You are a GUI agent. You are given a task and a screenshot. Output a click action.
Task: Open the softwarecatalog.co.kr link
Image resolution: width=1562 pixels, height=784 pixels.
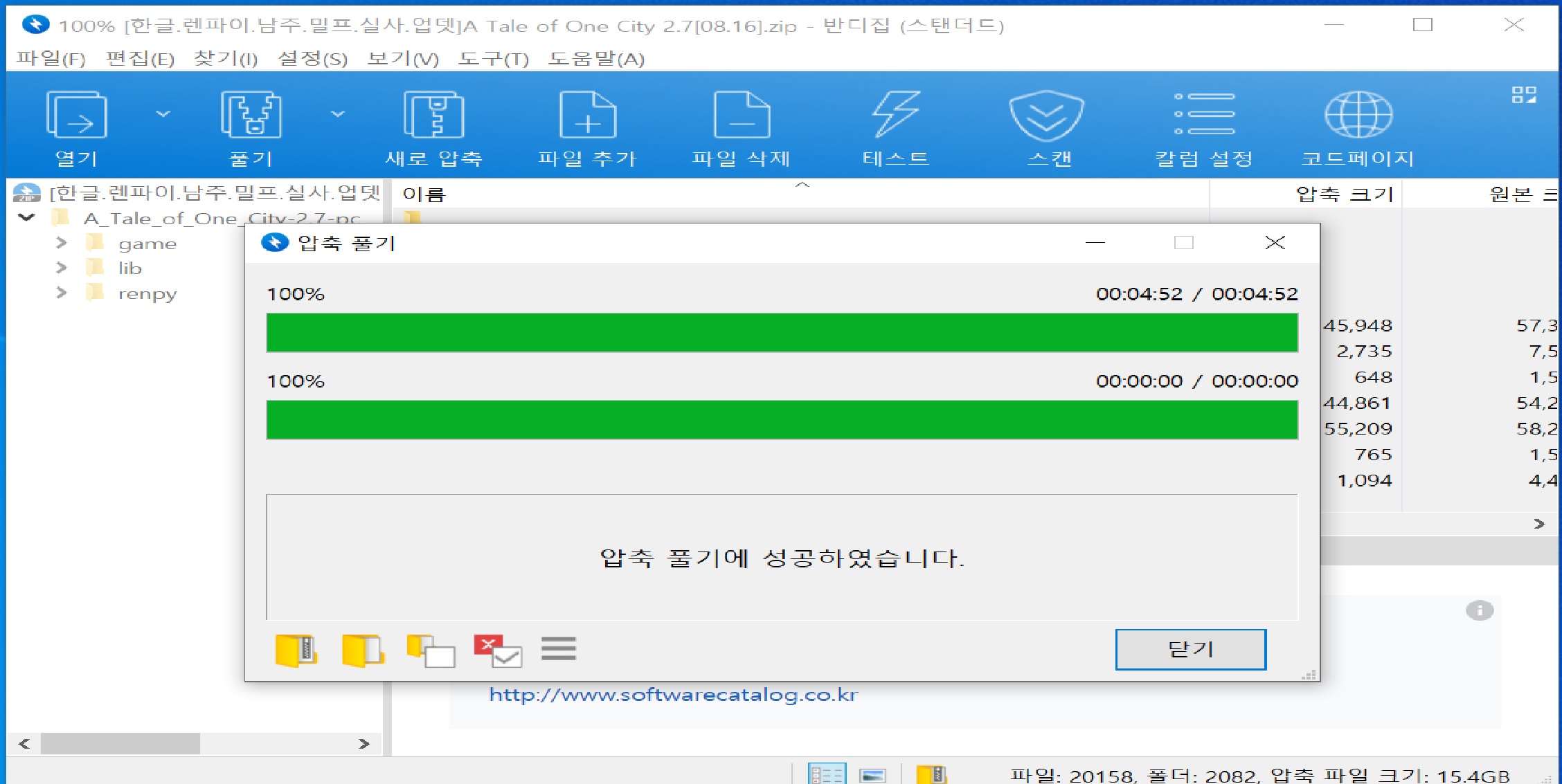(673, 695)
